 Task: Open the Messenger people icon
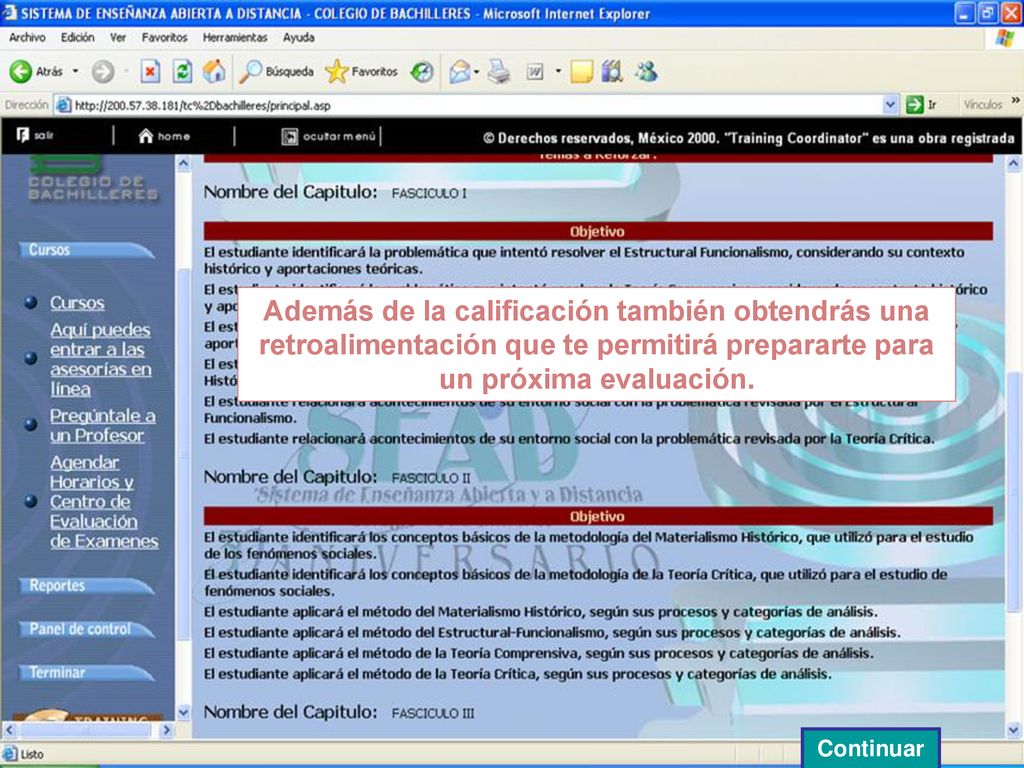point(647,71)
